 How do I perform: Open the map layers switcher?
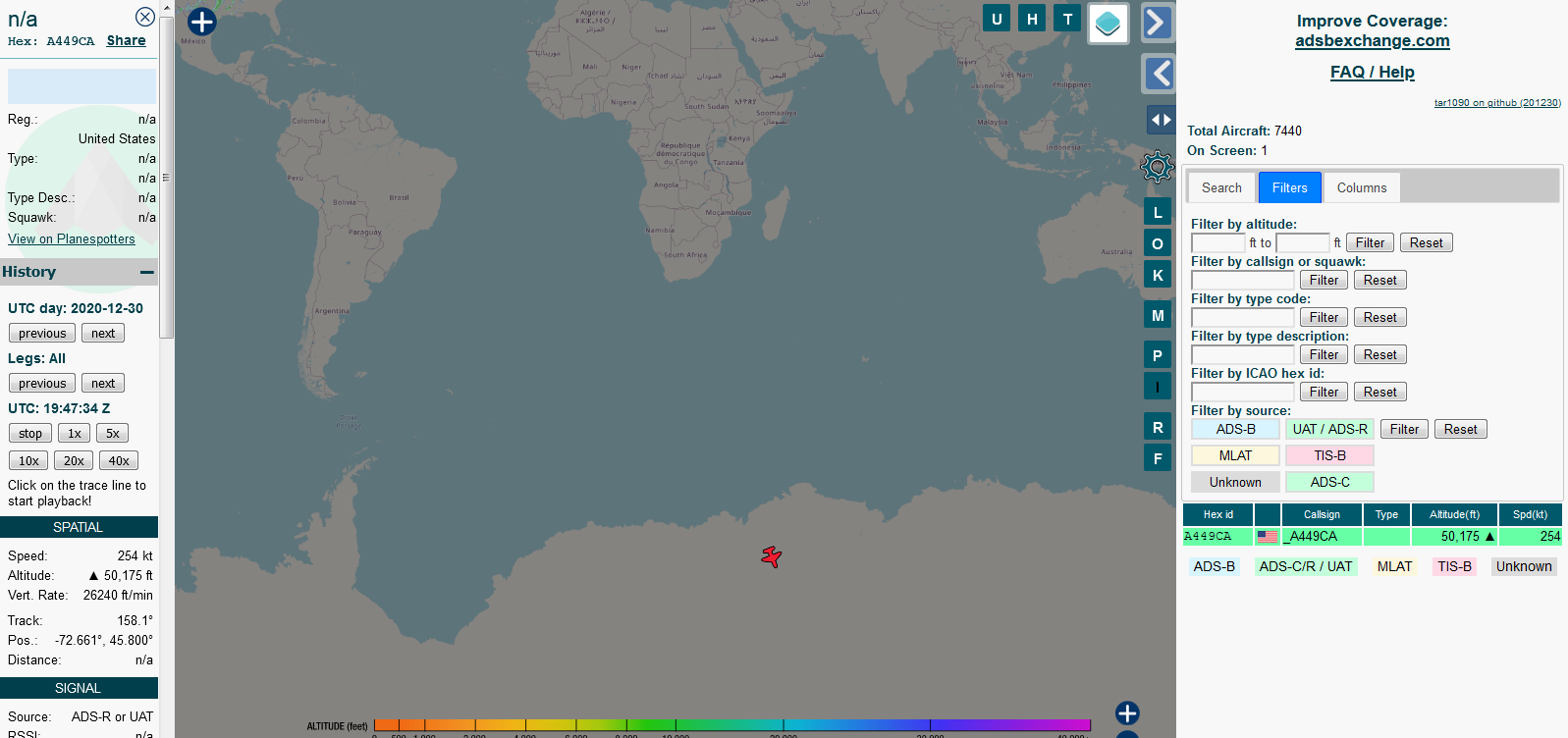tap(1108, 24)
